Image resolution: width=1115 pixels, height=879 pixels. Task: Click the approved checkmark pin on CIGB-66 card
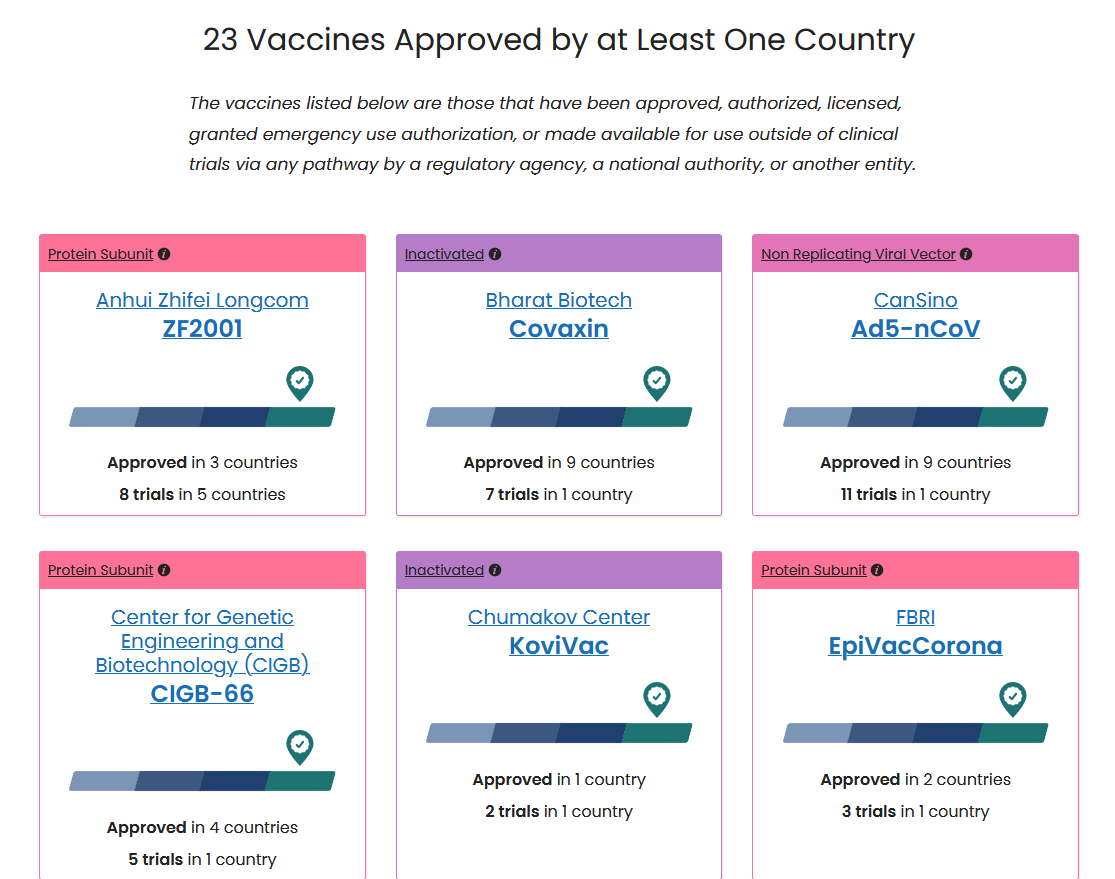[300, 747]
